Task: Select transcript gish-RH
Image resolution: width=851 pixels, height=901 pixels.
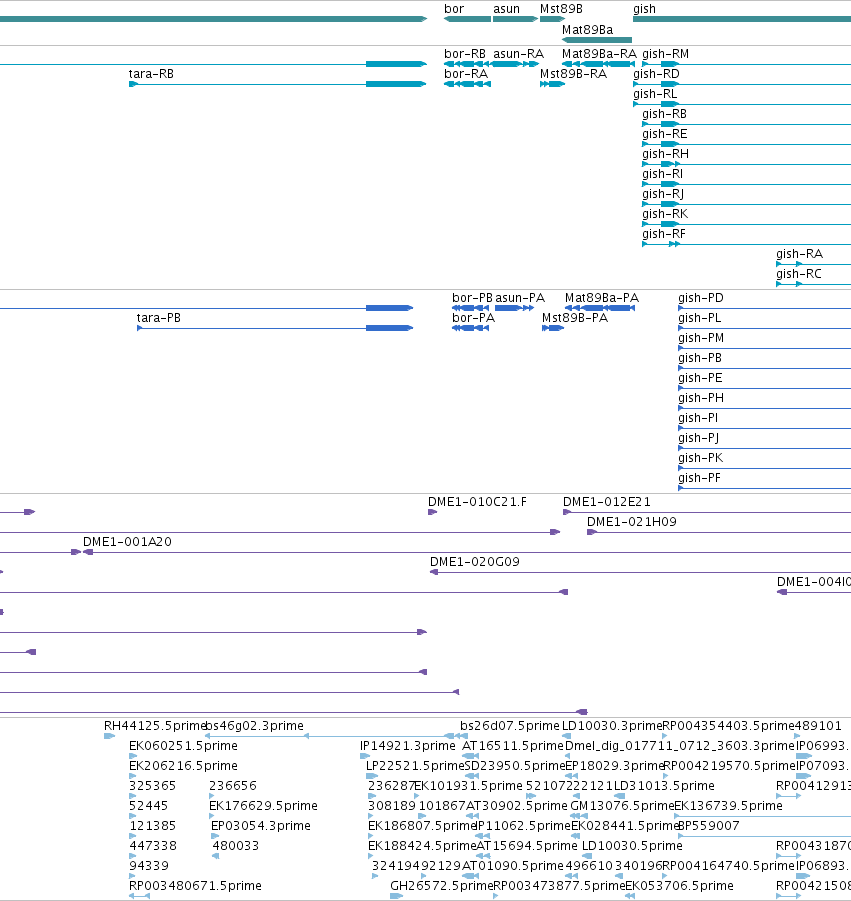Action: 665,154
